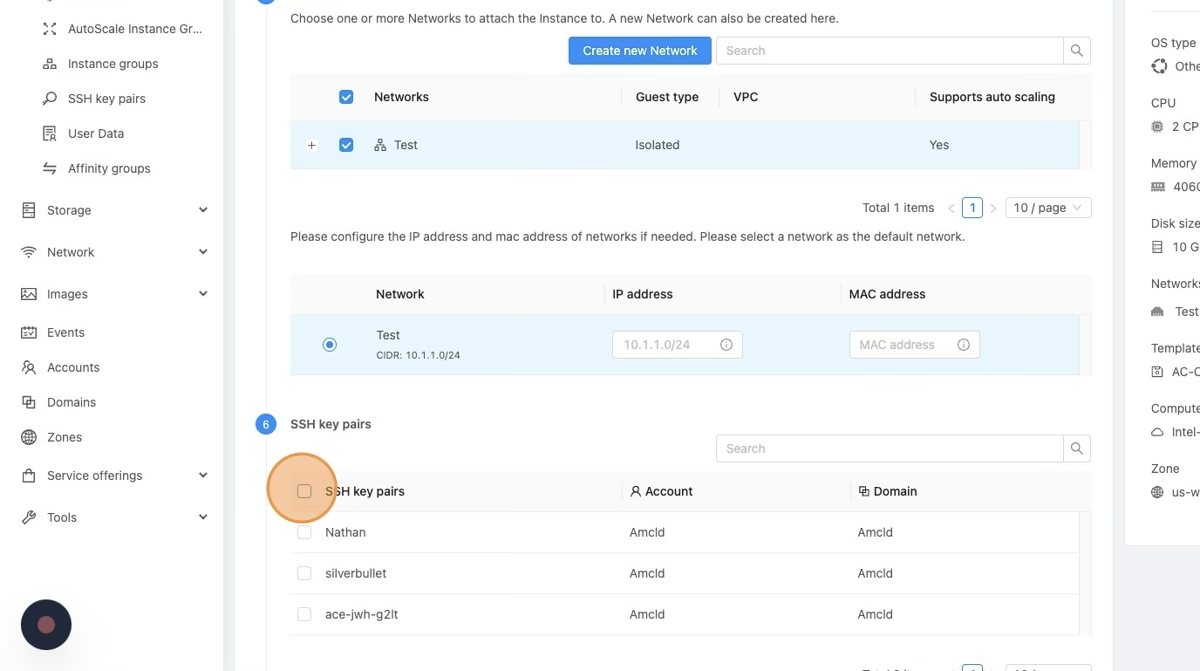Select the Nathan SSH key pair checkbox
Viewport: 1200px width, 671px height.
[x=304, y=533]
